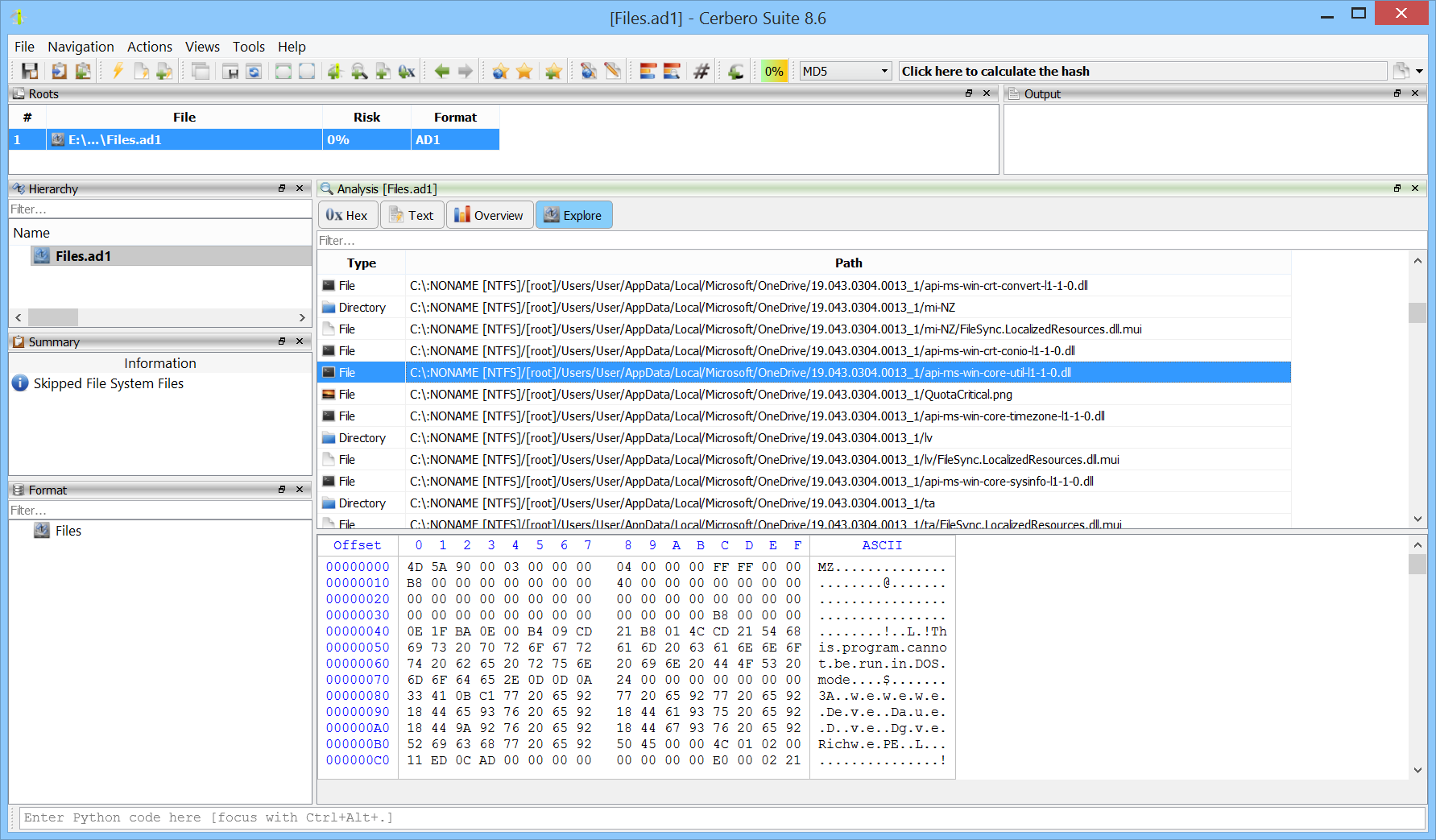Undock the Summary panel
The image size is (1436, 840).
[x=282, y=341]
